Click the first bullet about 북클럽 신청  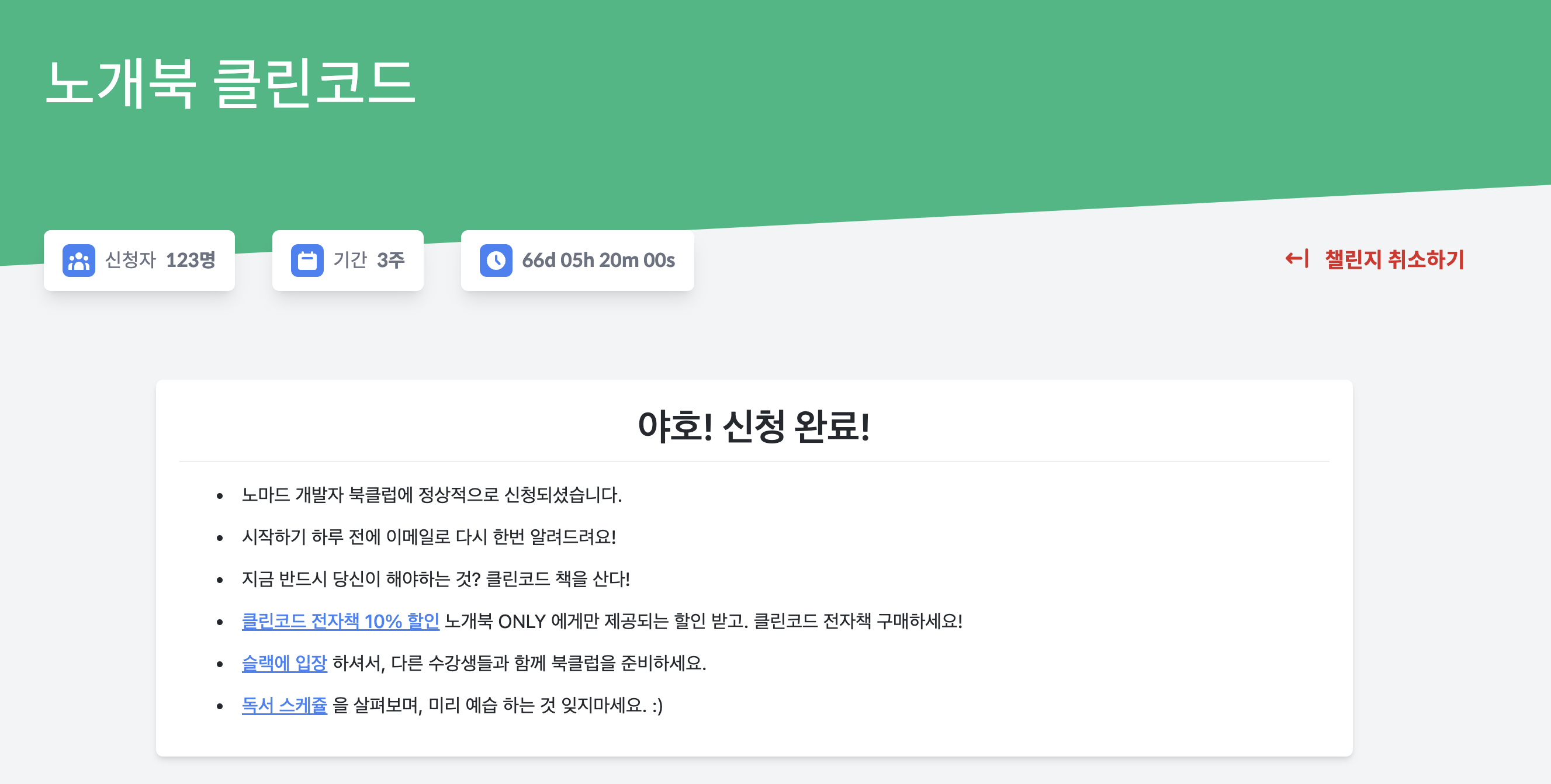[432, 495]
